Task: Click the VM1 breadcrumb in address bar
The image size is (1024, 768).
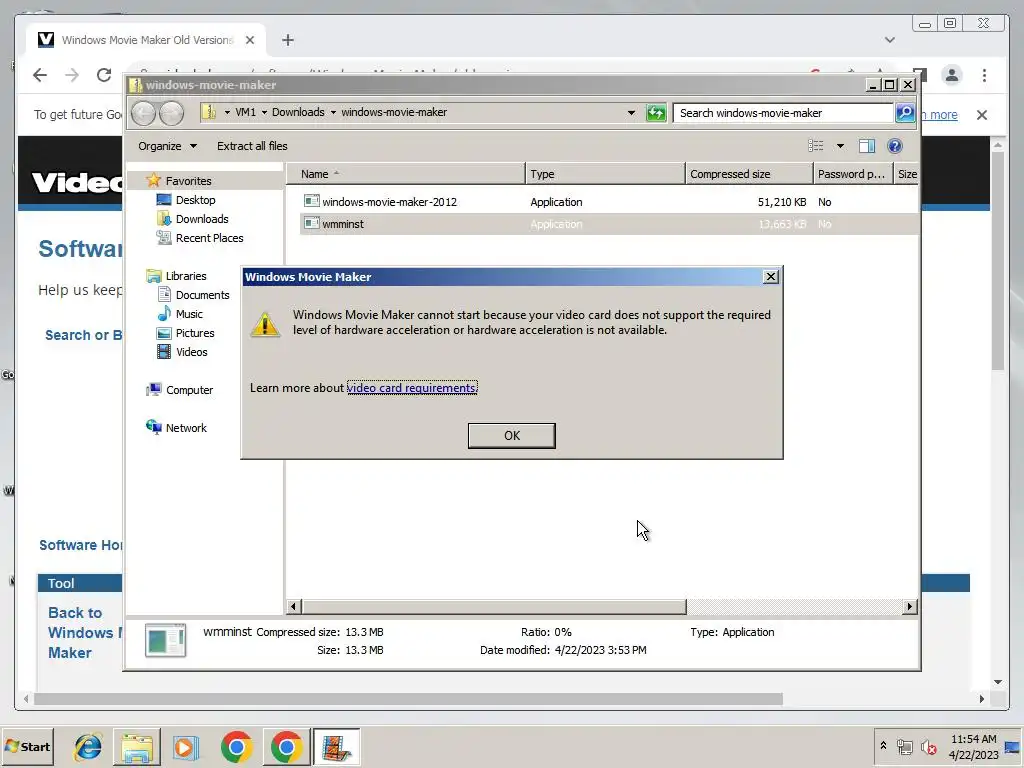Action: [x=246, y=112]
